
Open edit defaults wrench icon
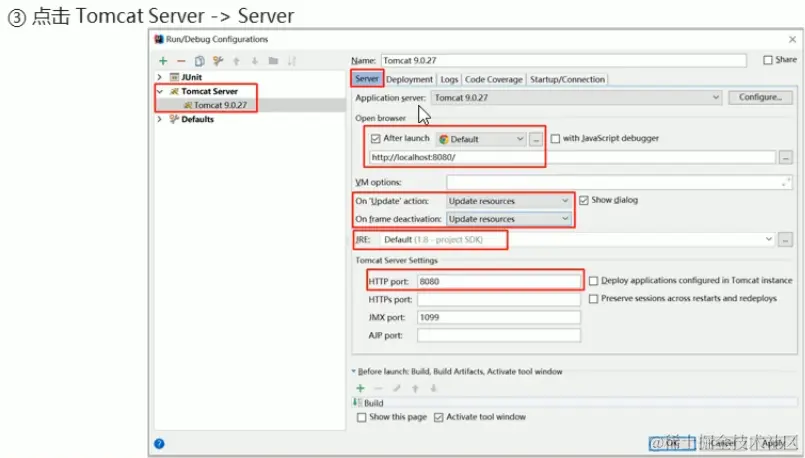click(218, 61)
